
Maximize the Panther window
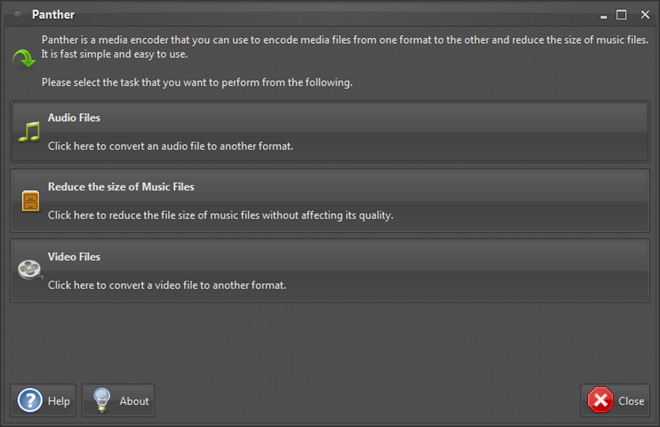coord(621,15)
